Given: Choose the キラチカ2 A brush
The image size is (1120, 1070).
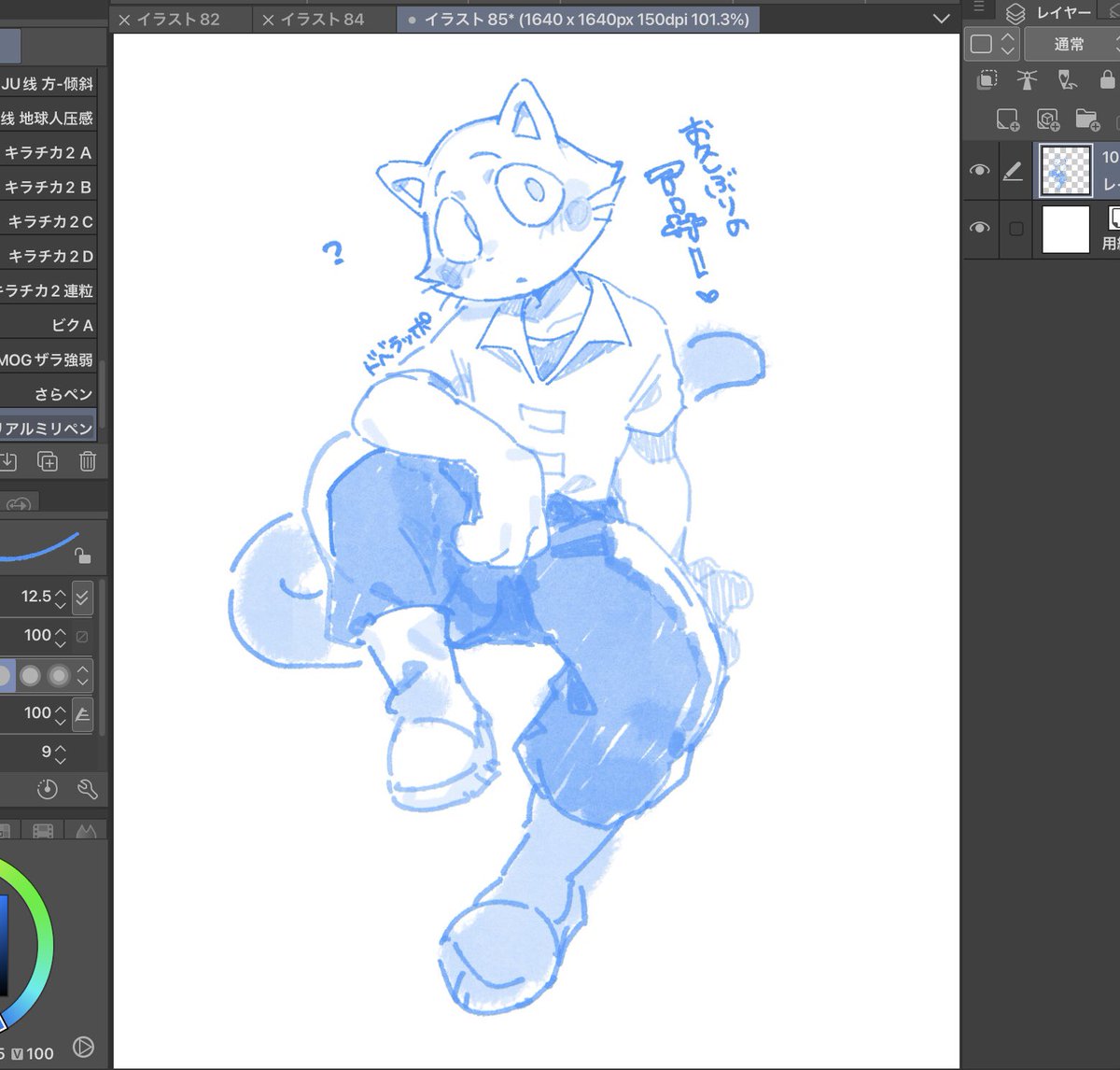Looking at the screenshot, I should coord(48,153).
